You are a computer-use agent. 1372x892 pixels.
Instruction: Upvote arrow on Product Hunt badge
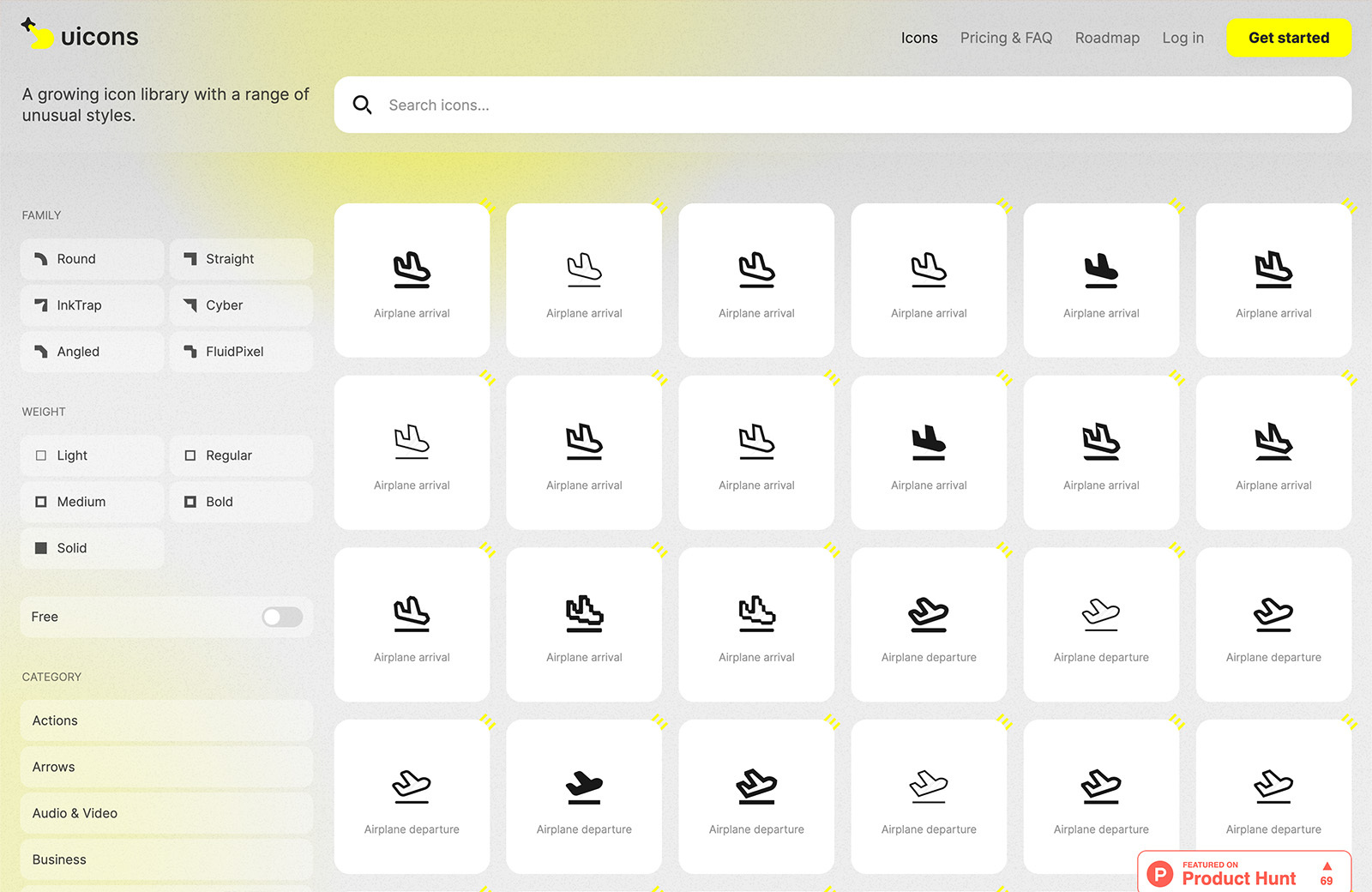click(1327, 866)
